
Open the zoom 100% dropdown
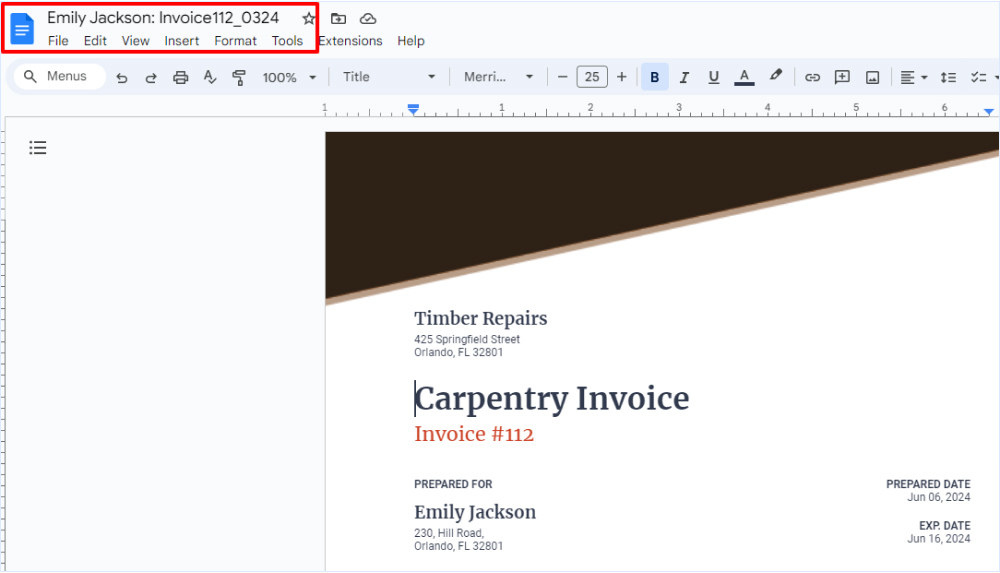tap(289, 77)
